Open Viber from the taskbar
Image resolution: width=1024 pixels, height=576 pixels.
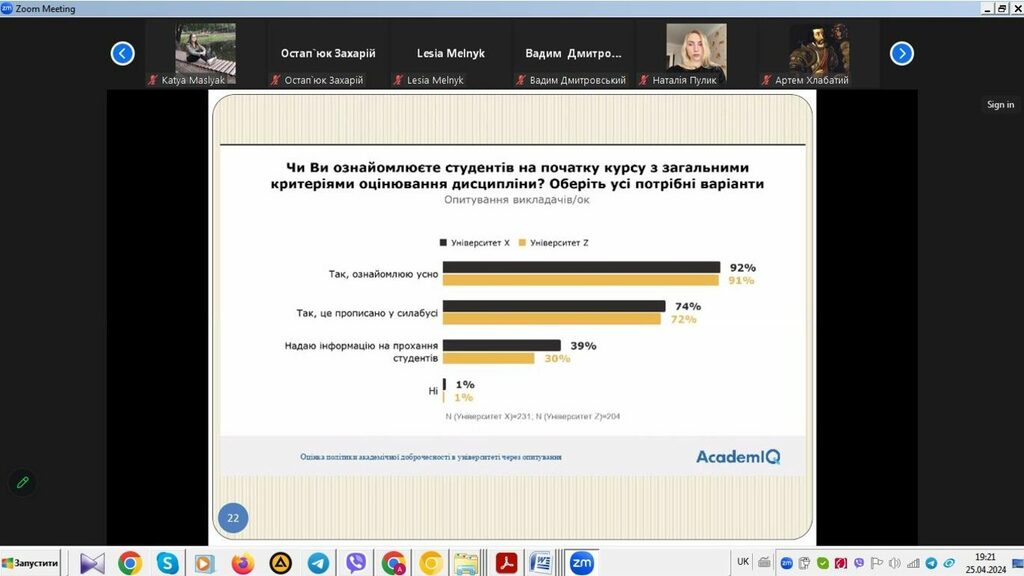tap(355, 563)
